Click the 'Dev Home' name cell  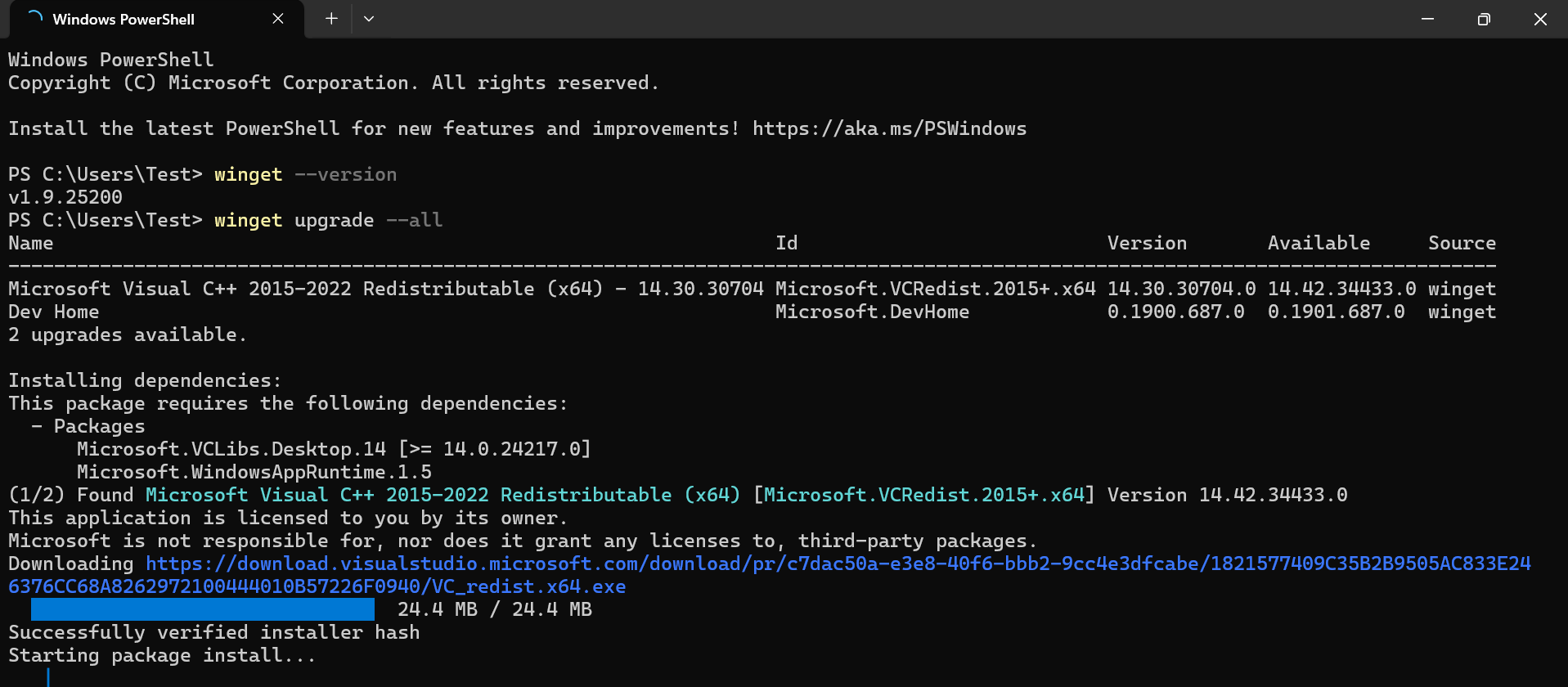54,312
